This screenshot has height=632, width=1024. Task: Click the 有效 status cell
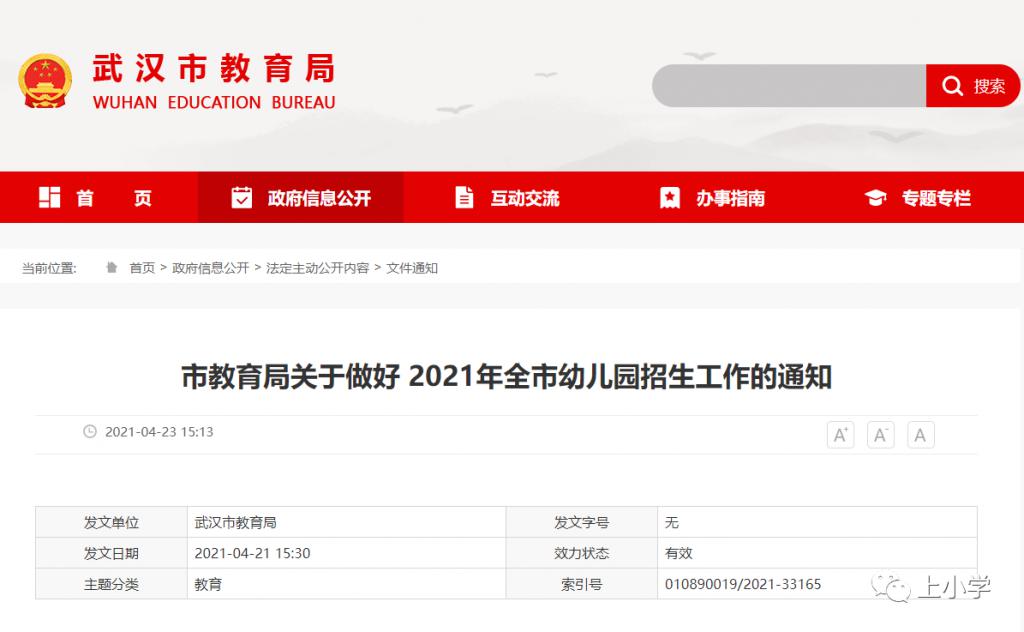point(818,553)
